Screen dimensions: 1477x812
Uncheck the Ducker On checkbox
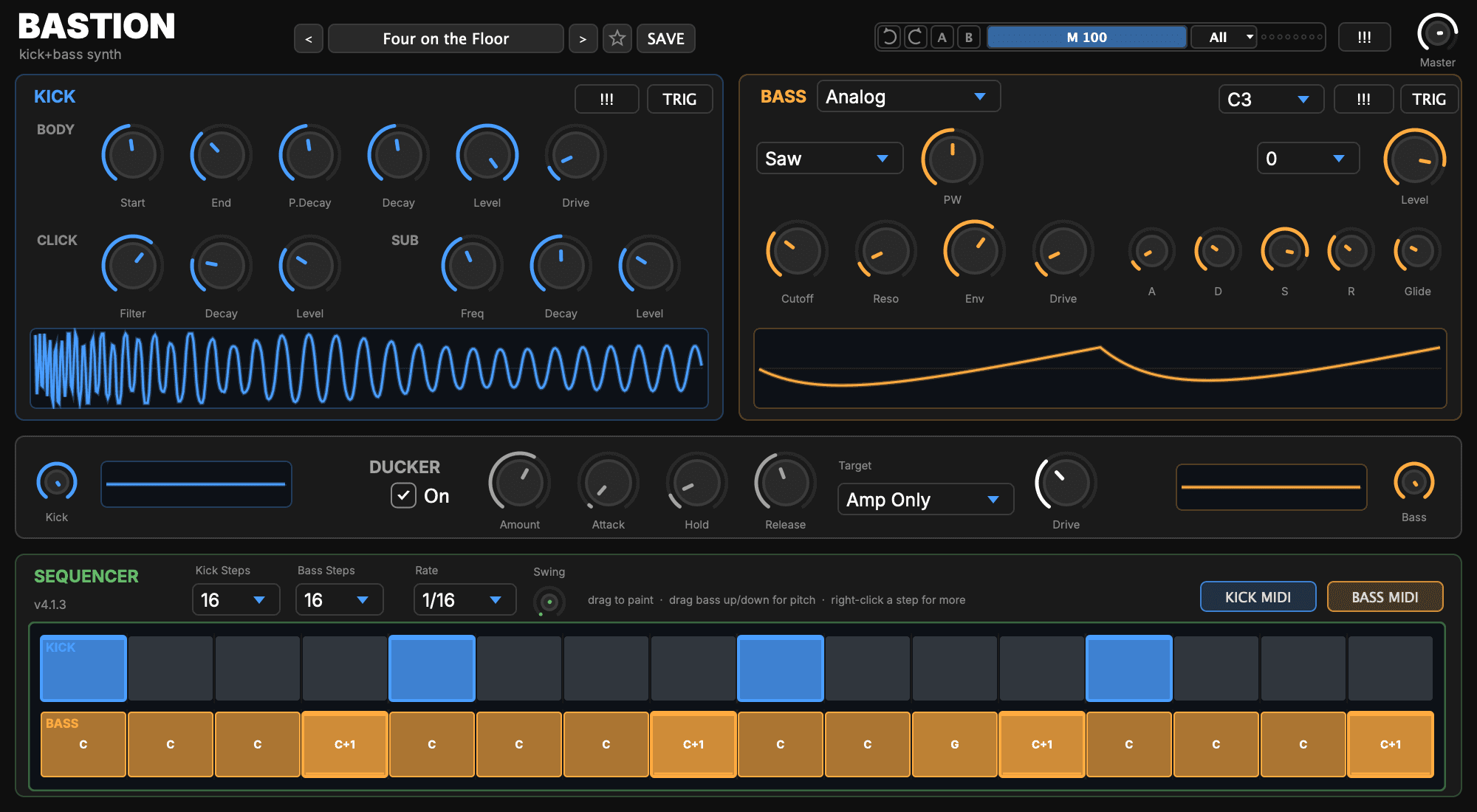click(x=403, y=496)
